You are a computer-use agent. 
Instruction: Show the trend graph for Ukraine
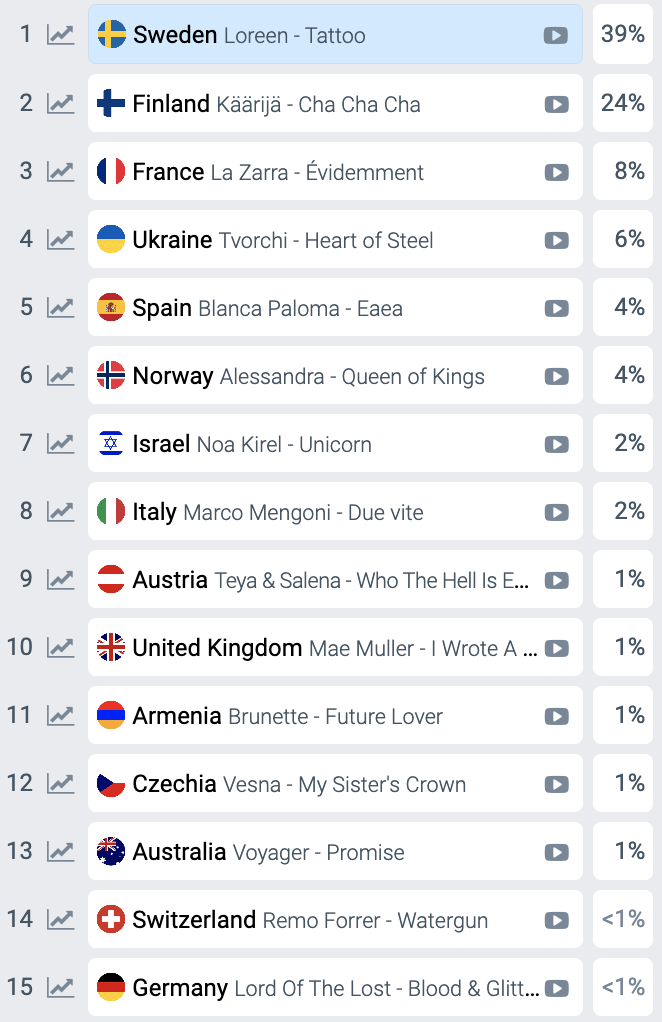[x=60, y=239]
